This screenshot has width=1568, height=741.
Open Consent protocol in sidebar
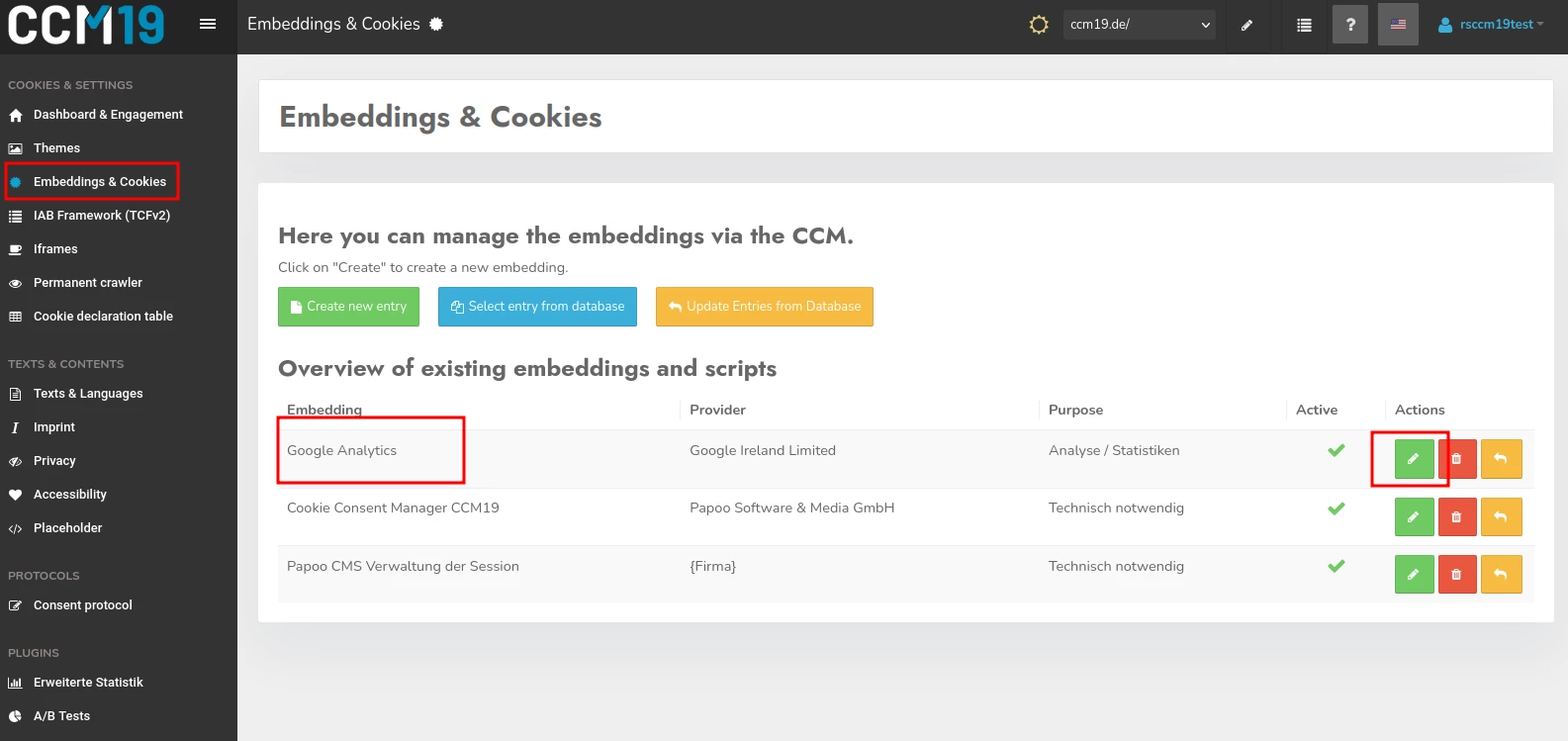[x=82, y=605]
